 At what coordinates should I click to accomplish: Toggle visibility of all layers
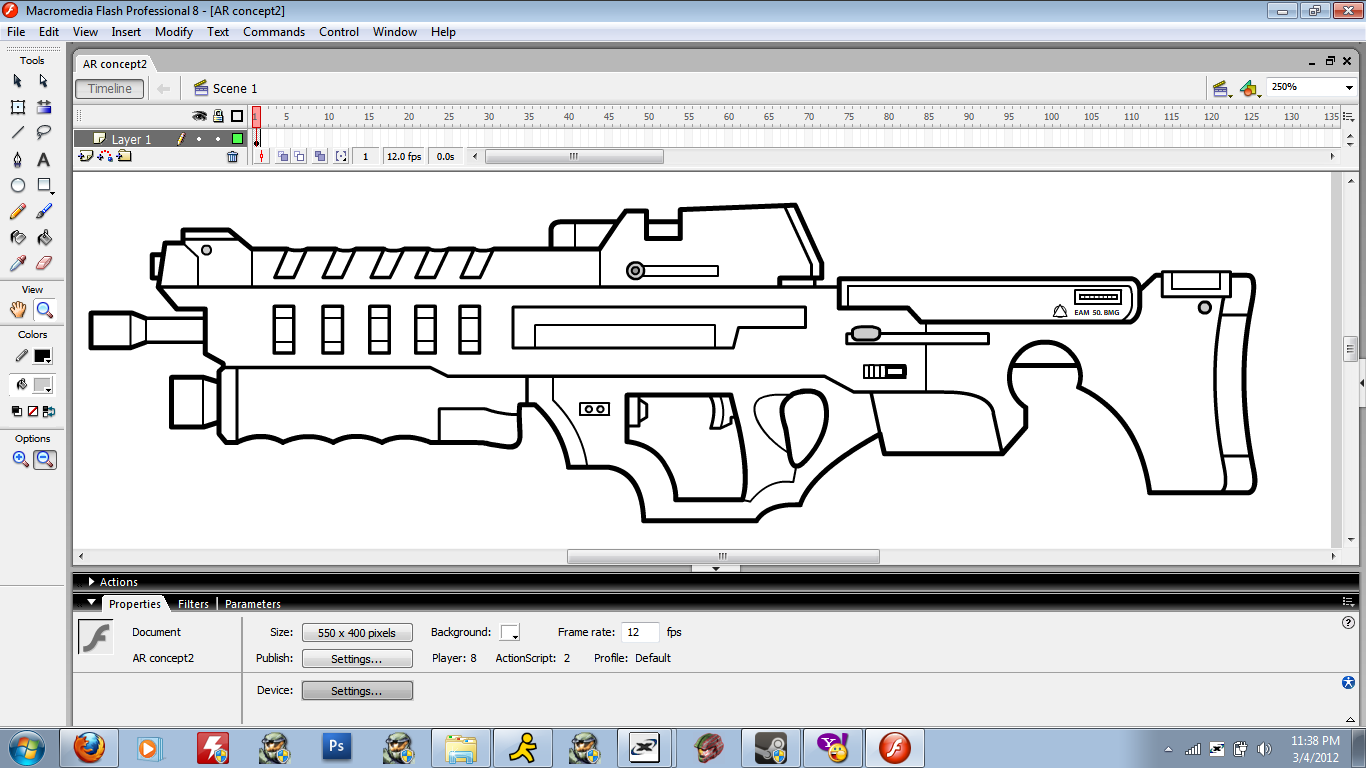[x=199, y=116]
